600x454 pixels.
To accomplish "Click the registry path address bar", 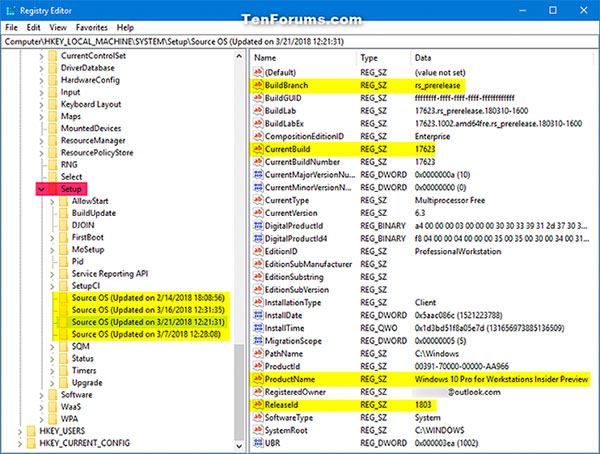I will point(300,42).
